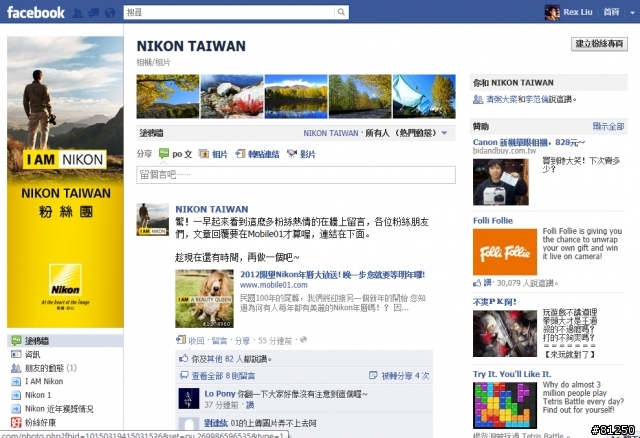Open the dog calendar link thumbnail

[x=204, y=298]
